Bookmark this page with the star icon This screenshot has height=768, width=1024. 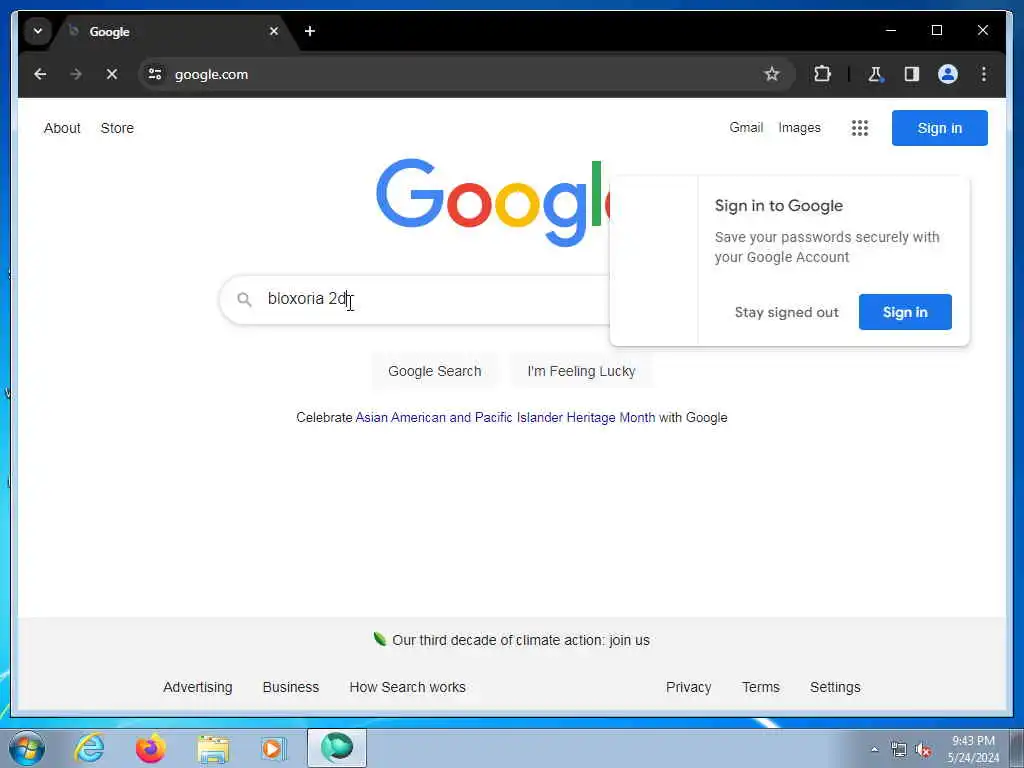[772, 74]
